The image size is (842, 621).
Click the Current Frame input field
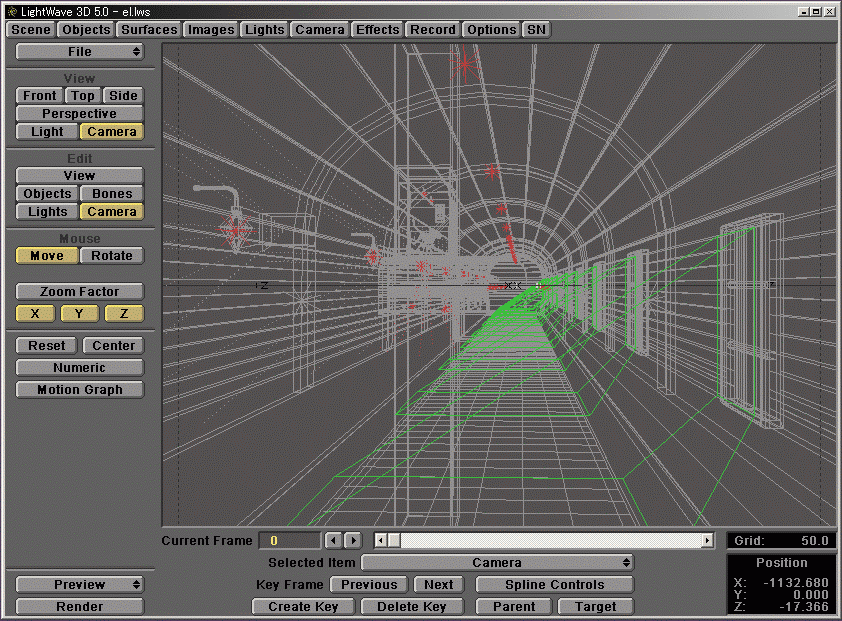290,540
